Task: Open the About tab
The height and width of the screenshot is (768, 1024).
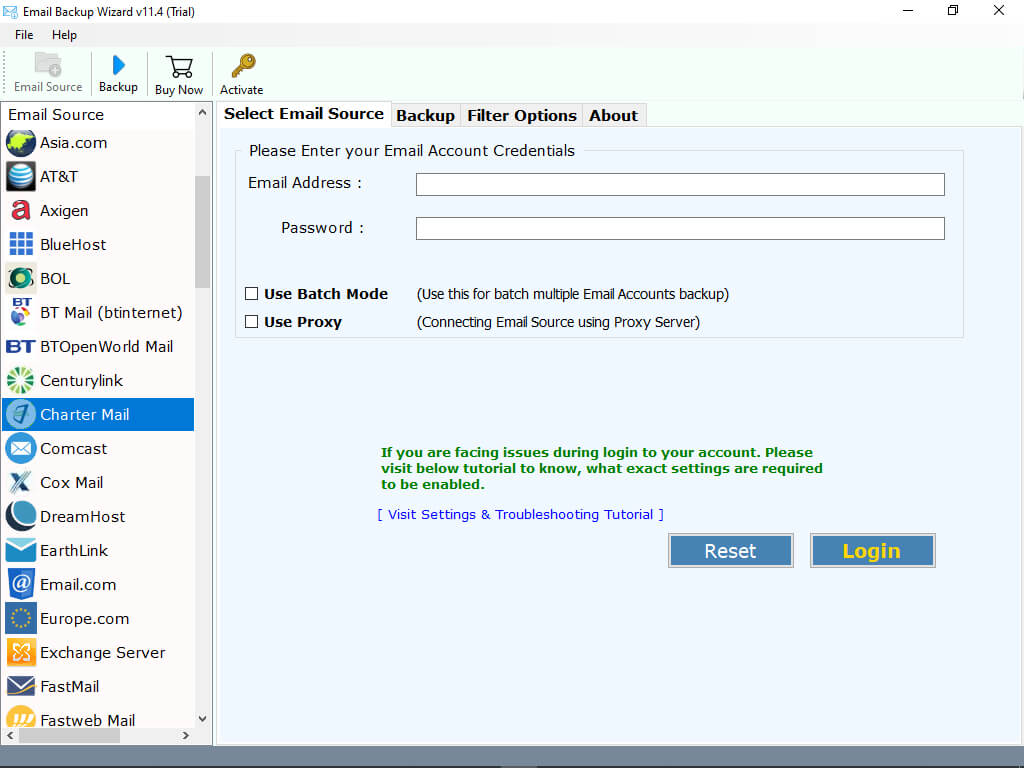Action: (x=613, y=116)
